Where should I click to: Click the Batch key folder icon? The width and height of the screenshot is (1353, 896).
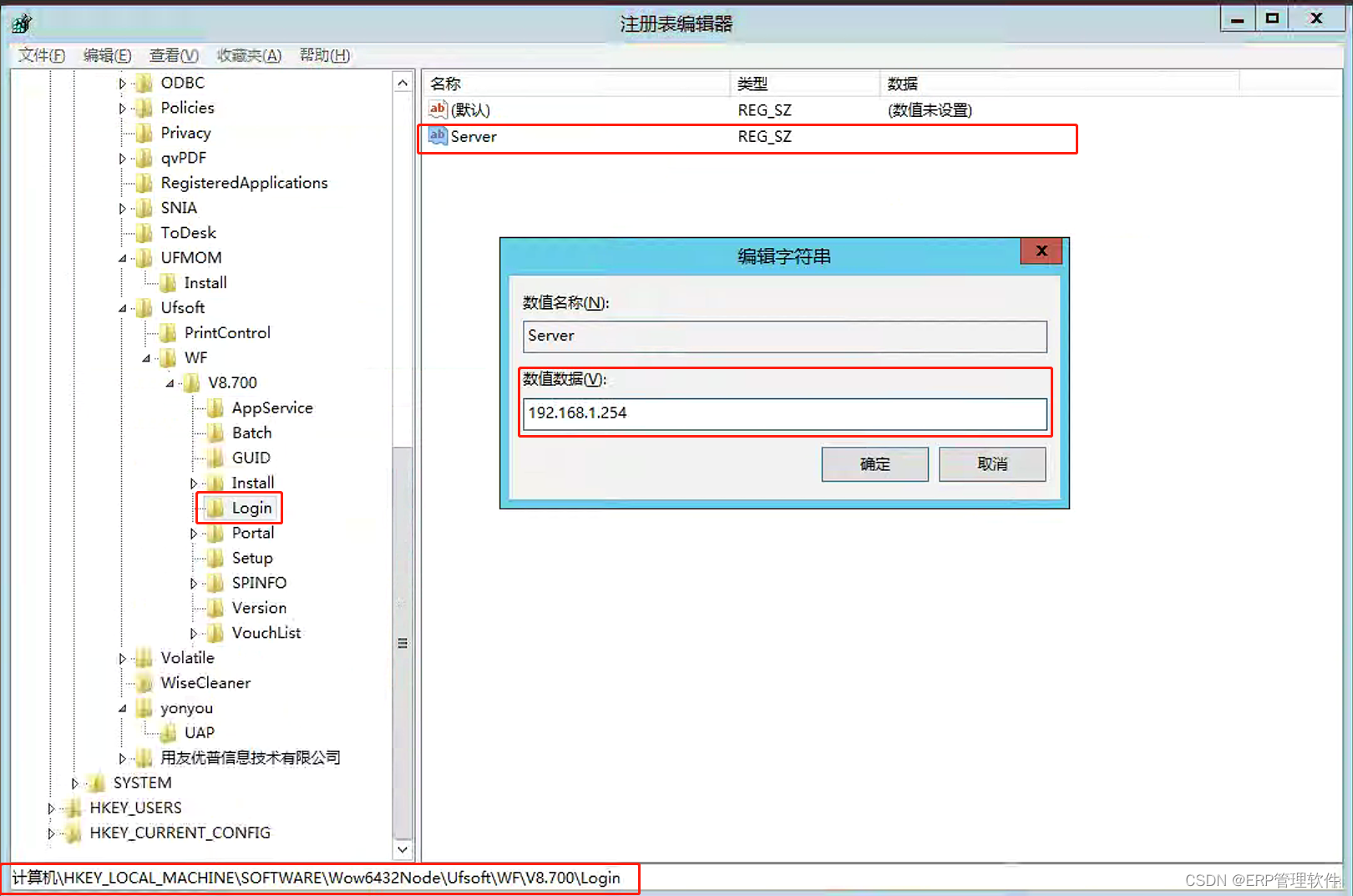pos(216,433)
